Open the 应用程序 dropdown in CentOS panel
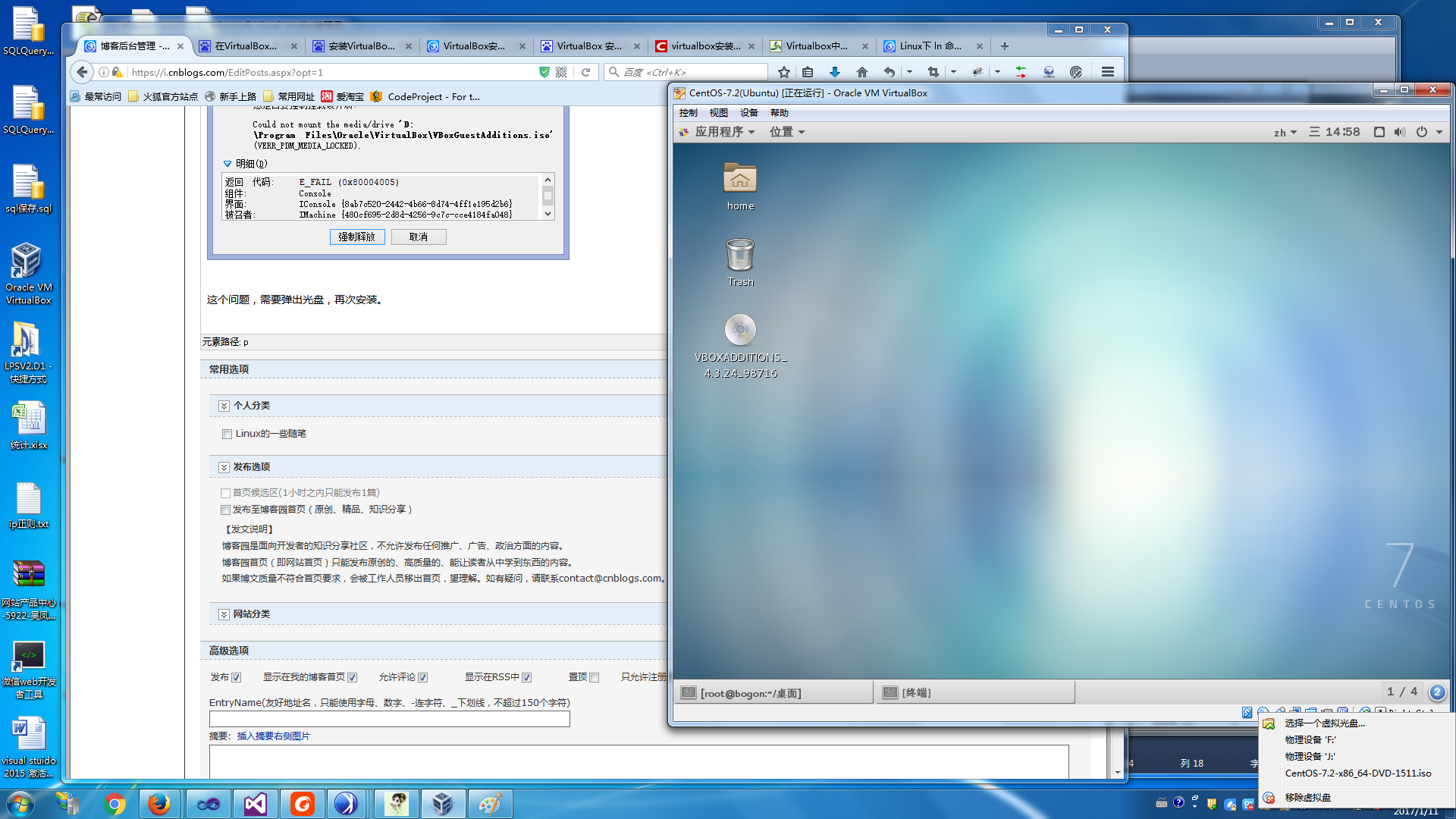 click(724, 132)
